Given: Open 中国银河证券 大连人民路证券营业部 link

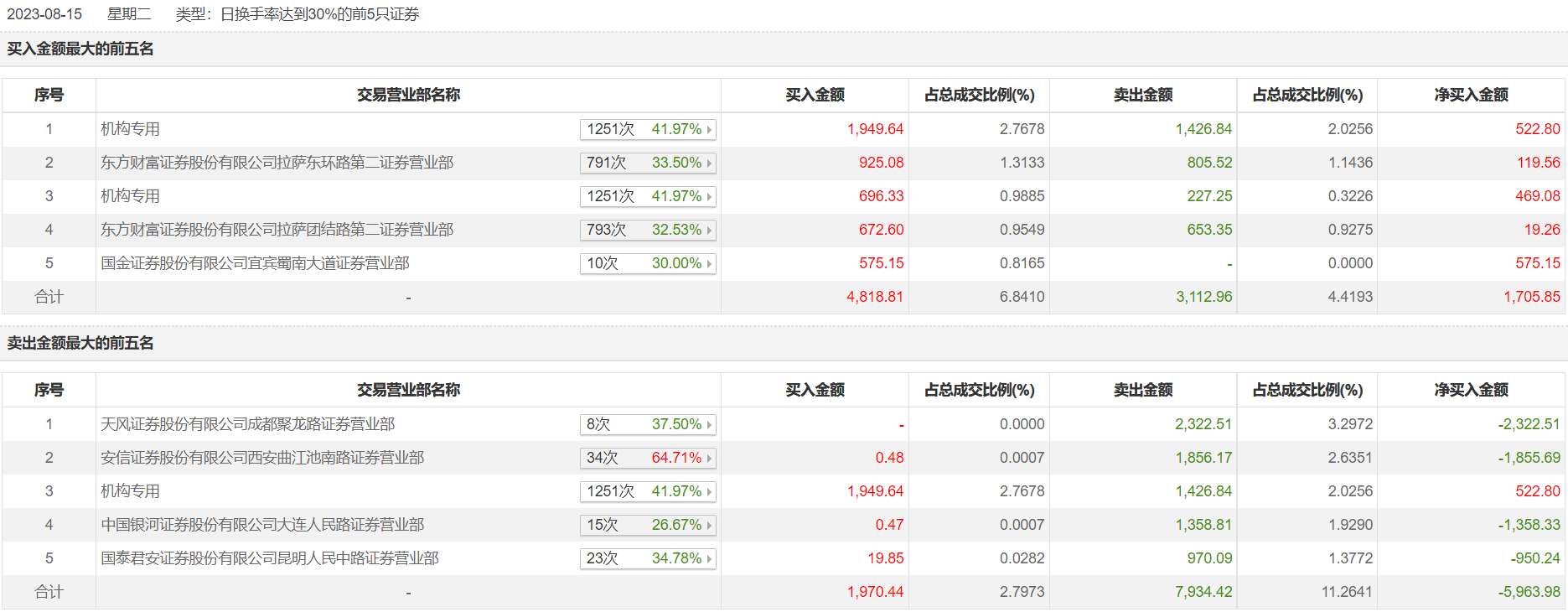Looking at the screenshot, I should (262, 525).
